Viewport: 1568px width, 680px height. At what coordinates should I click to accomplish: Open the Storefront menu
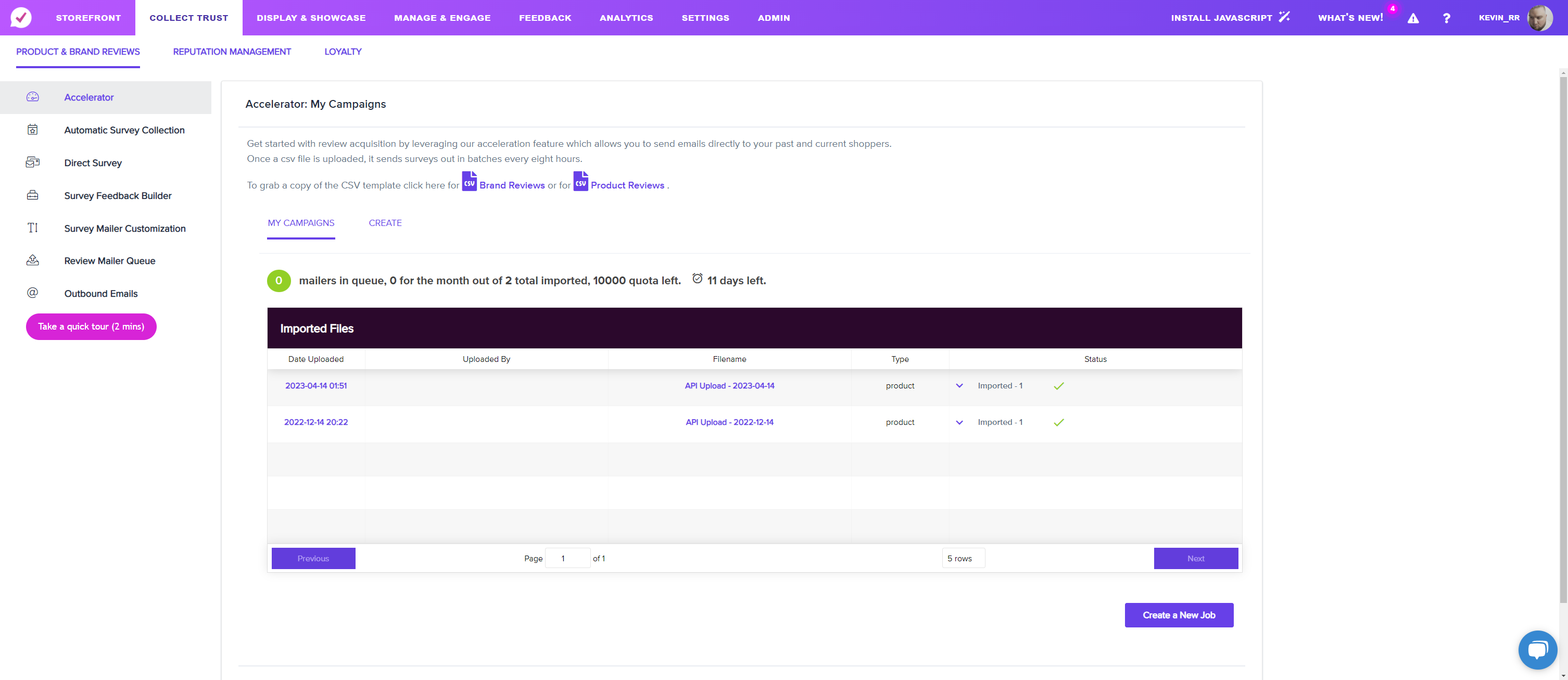(88, 18)
